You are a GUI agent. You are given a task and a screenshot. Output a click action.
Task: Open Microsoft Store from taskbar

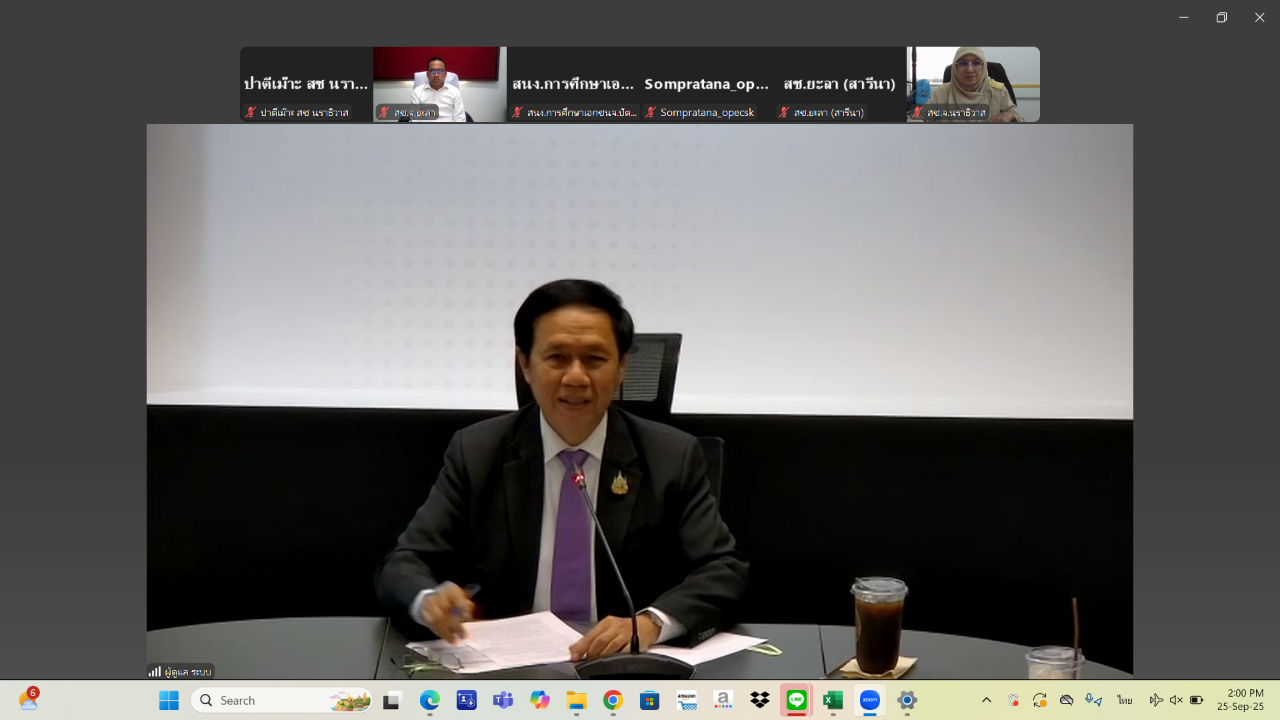[x=650, y=700]
